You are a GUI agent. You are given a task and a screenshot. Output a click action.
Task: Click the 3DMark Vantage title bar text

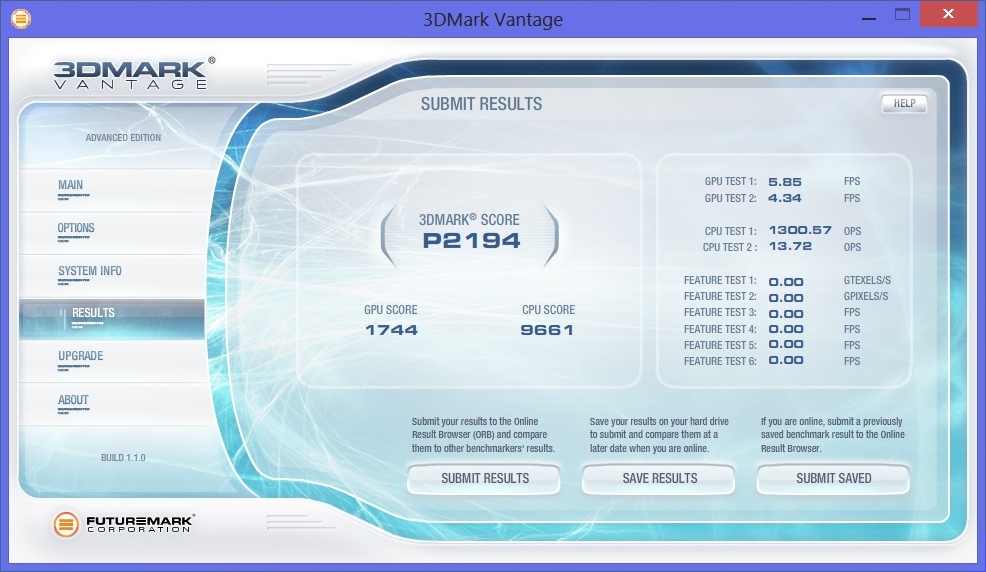pos(492,19)
